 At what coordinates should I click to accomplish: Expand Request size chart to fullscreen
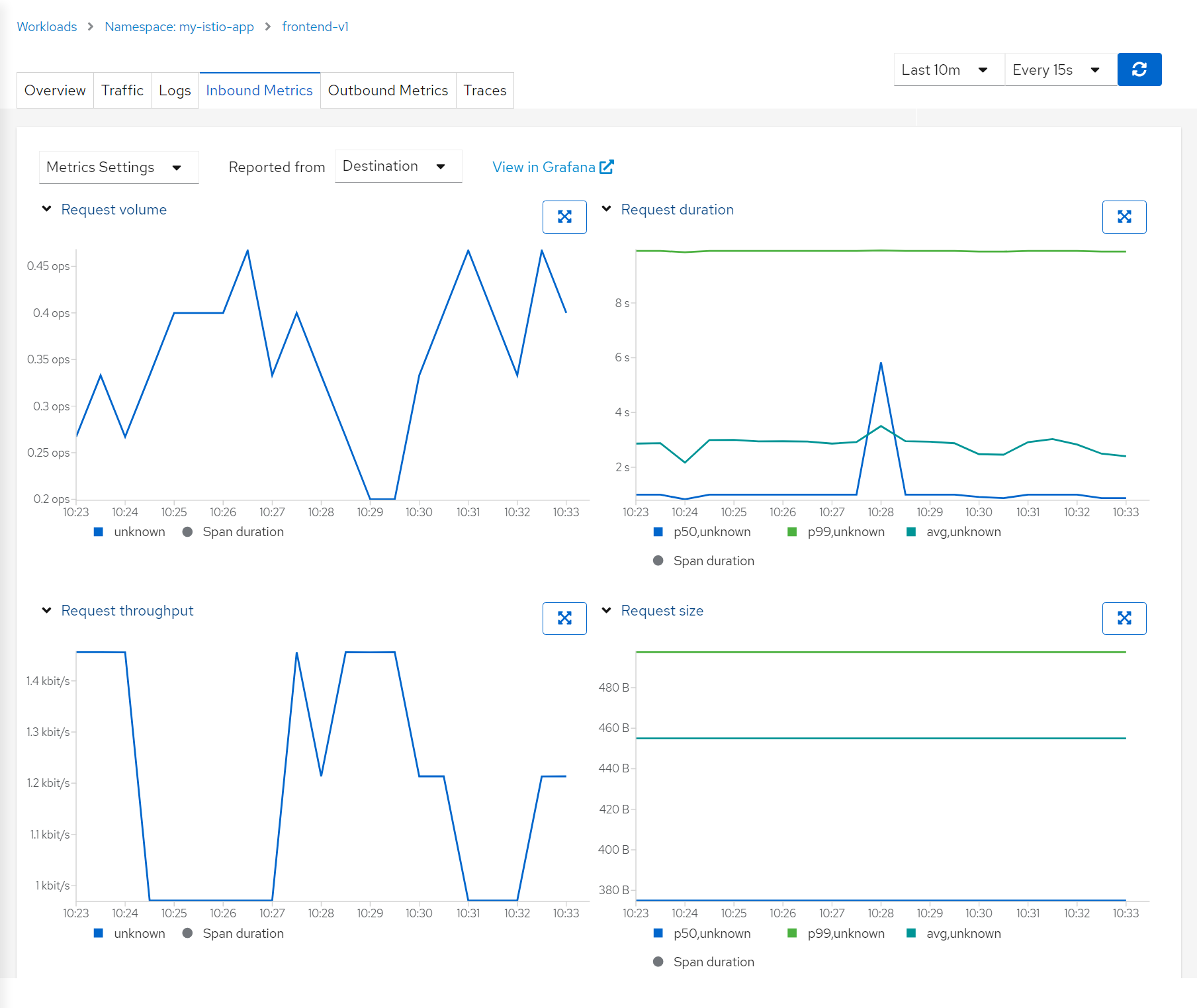pos(1124,618)
